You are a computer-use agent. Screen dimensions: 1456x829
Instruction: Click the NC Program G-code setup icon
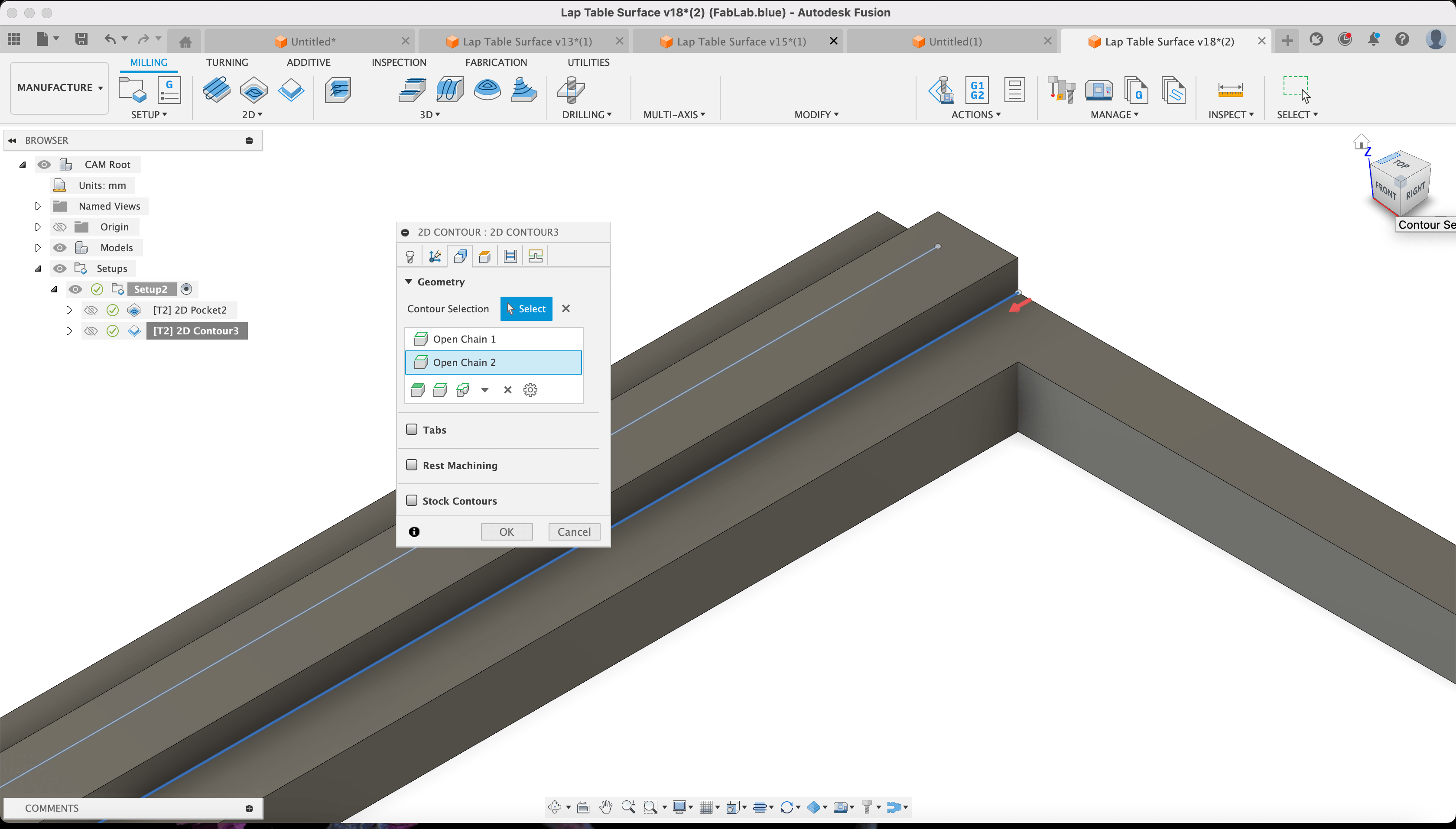(169, 90)
